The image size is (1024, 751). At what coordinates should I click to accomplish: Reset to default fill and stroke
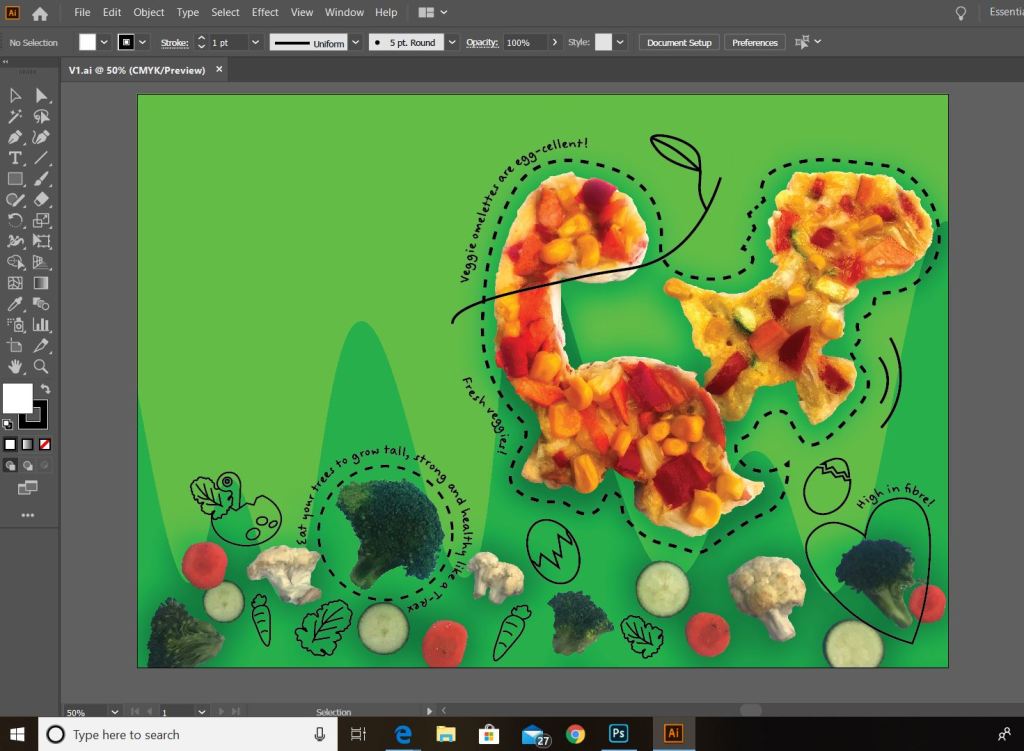[x=8, y=423]
